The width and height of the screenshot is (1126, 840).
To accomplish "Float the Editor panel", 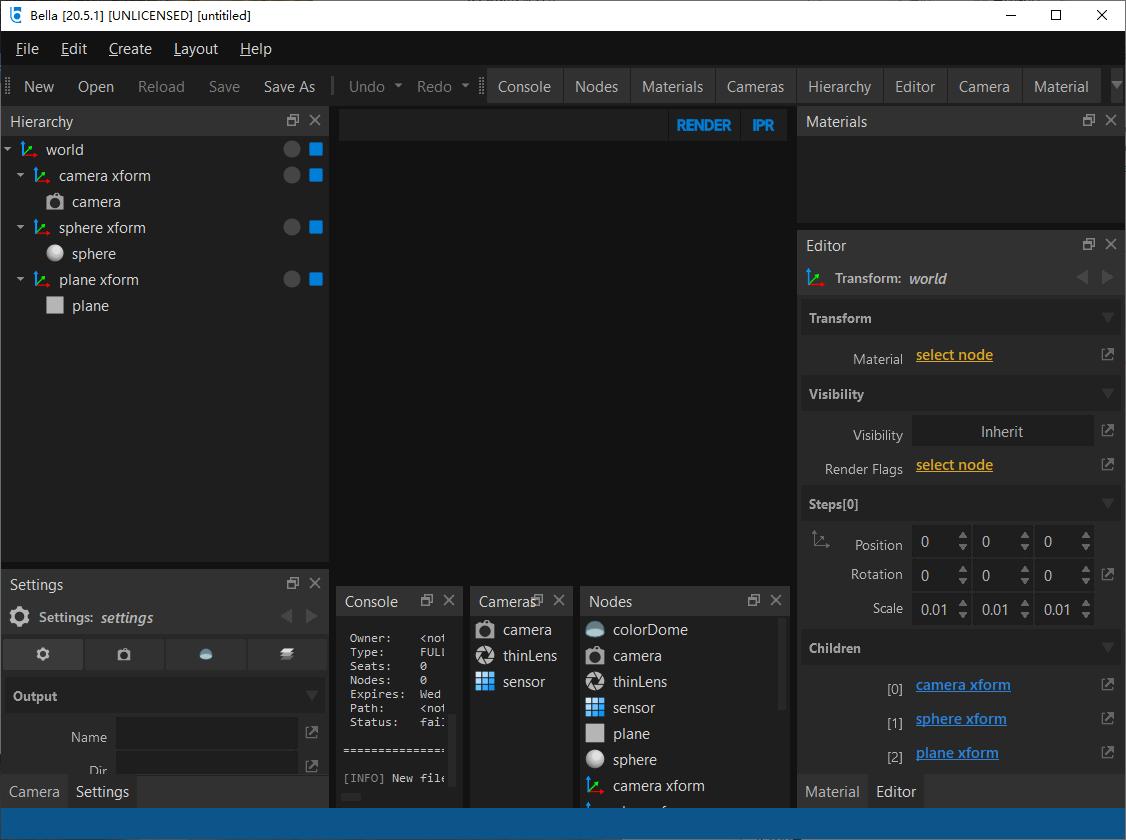I will tap(1089, 244).
